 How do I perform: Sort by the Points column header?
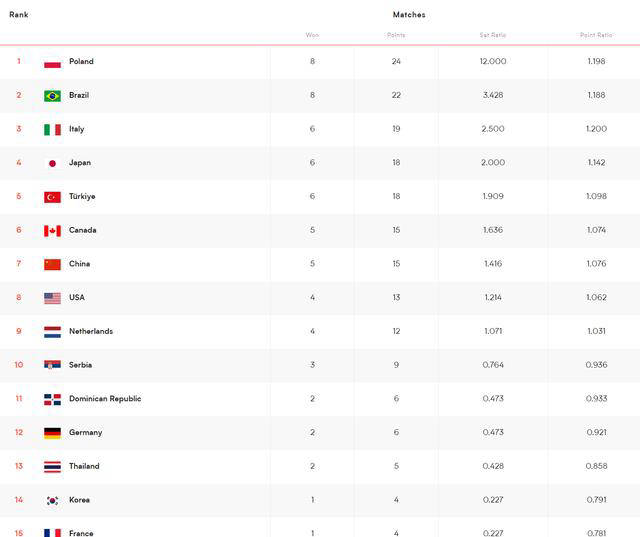(x=396, y=35)
